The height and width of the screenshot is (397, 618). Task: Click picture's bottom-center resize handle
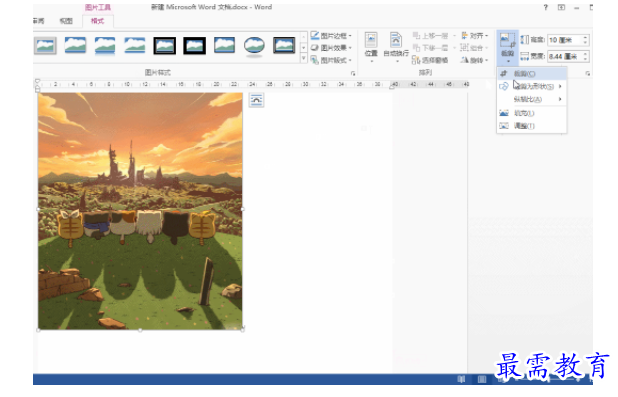click(140, 330)
